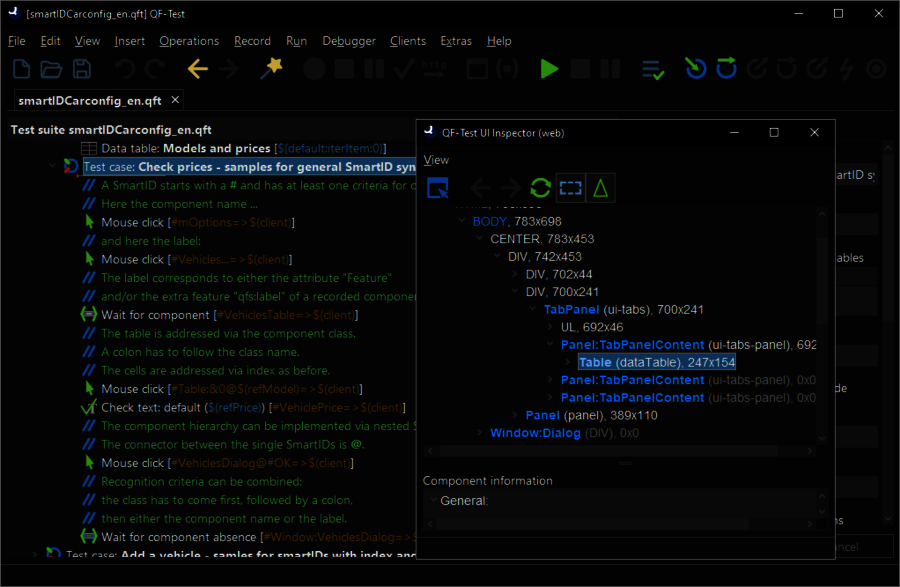900x587 pixels.
Task: Close the smartIDCarconfig_en.qft tab
Action: click(x=175, y=100)
